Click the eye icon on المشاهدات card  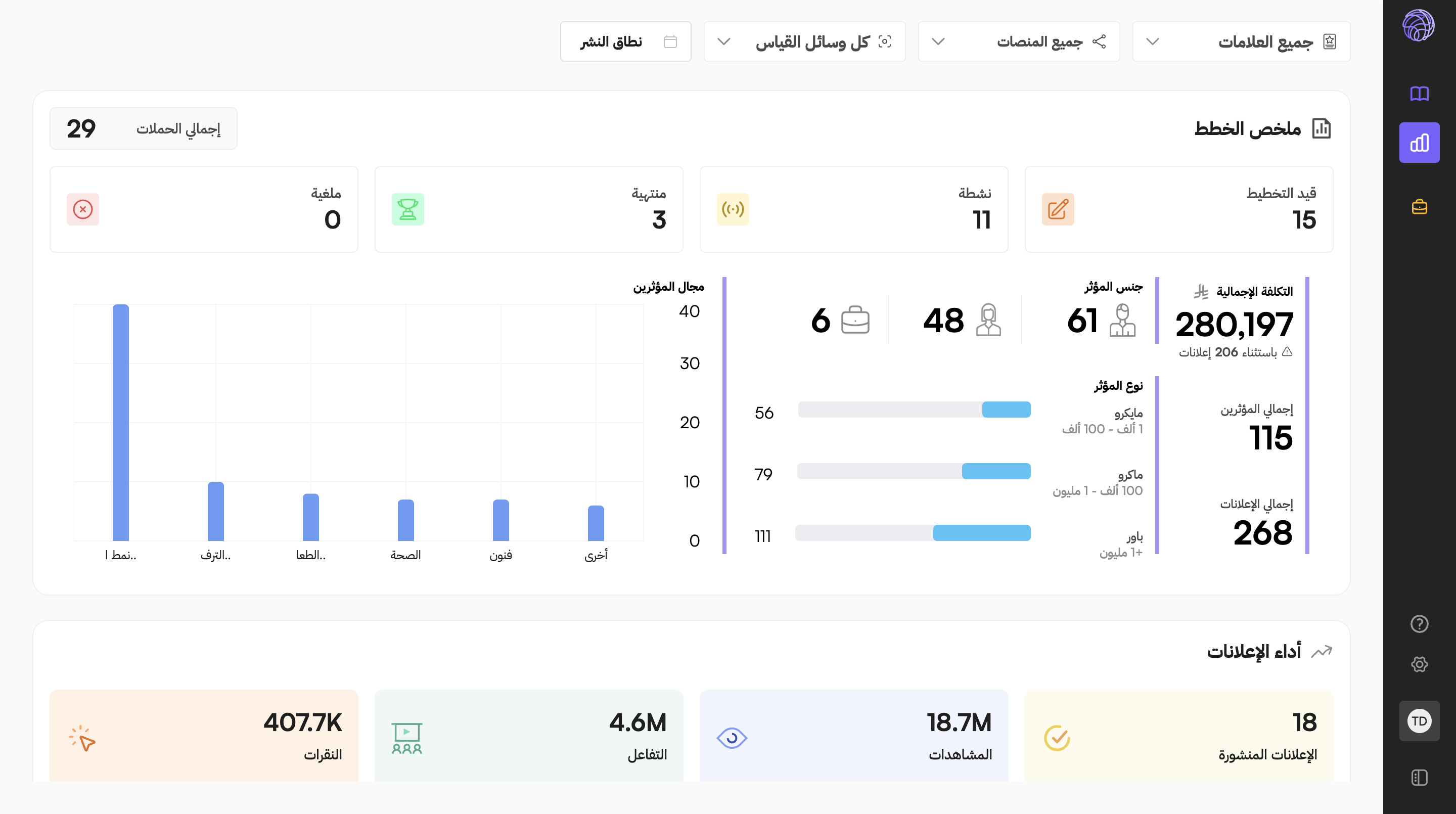click(x=732, y=738)
